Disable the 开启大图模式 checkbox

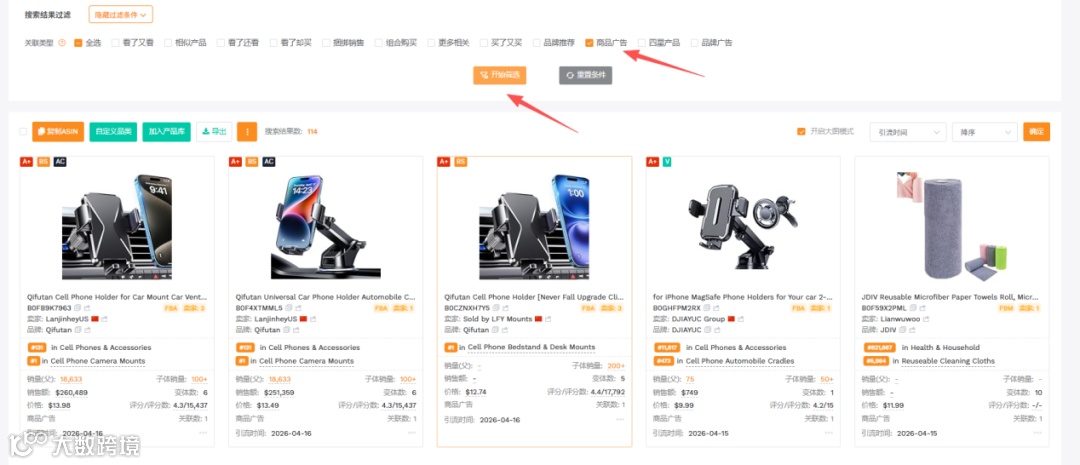(x=800, y=132)
